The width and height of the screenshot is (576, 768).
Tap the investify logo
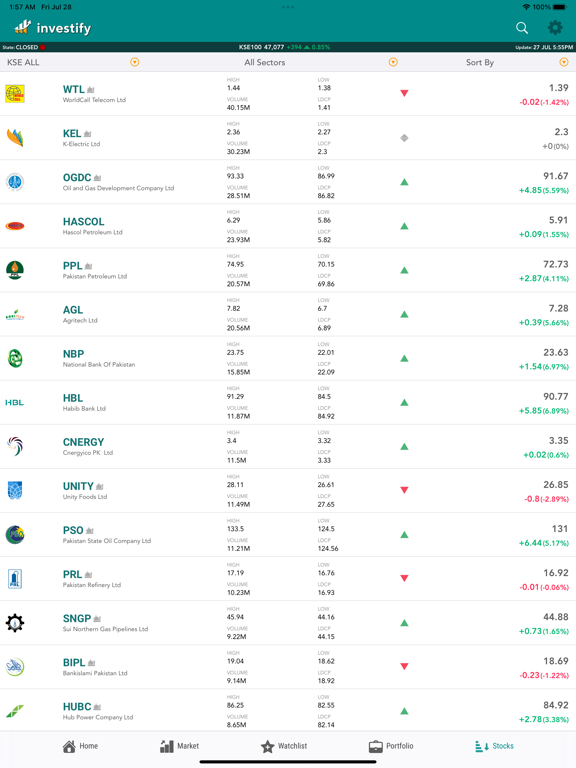point(52,27)
